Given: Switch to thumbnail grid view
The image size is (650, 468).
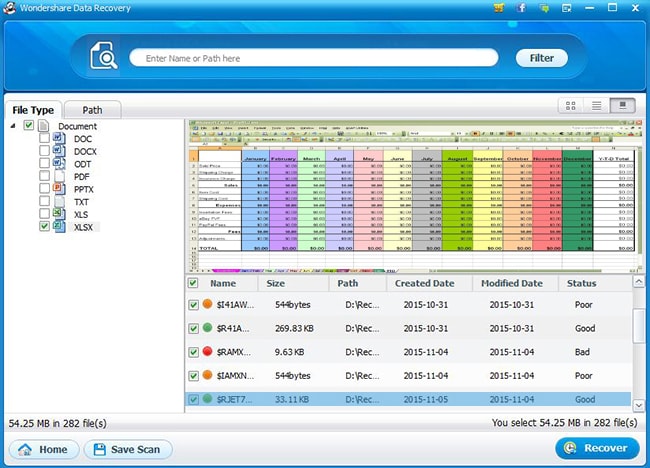Looking at the screenshot, I should point(570,106).
